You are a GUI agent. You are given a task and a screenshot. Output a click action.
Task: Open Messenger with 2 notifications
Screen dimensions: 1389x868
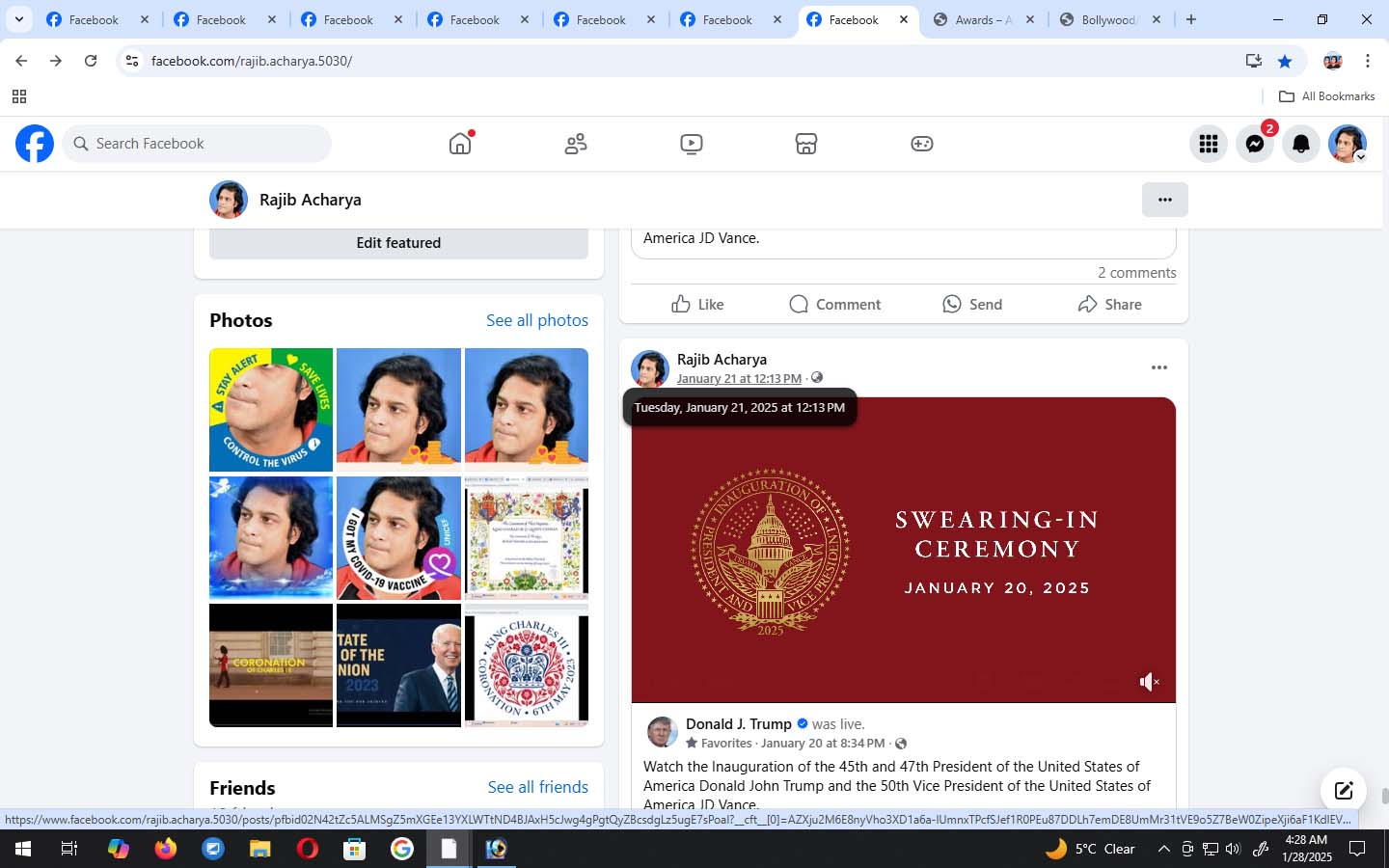1255,144
